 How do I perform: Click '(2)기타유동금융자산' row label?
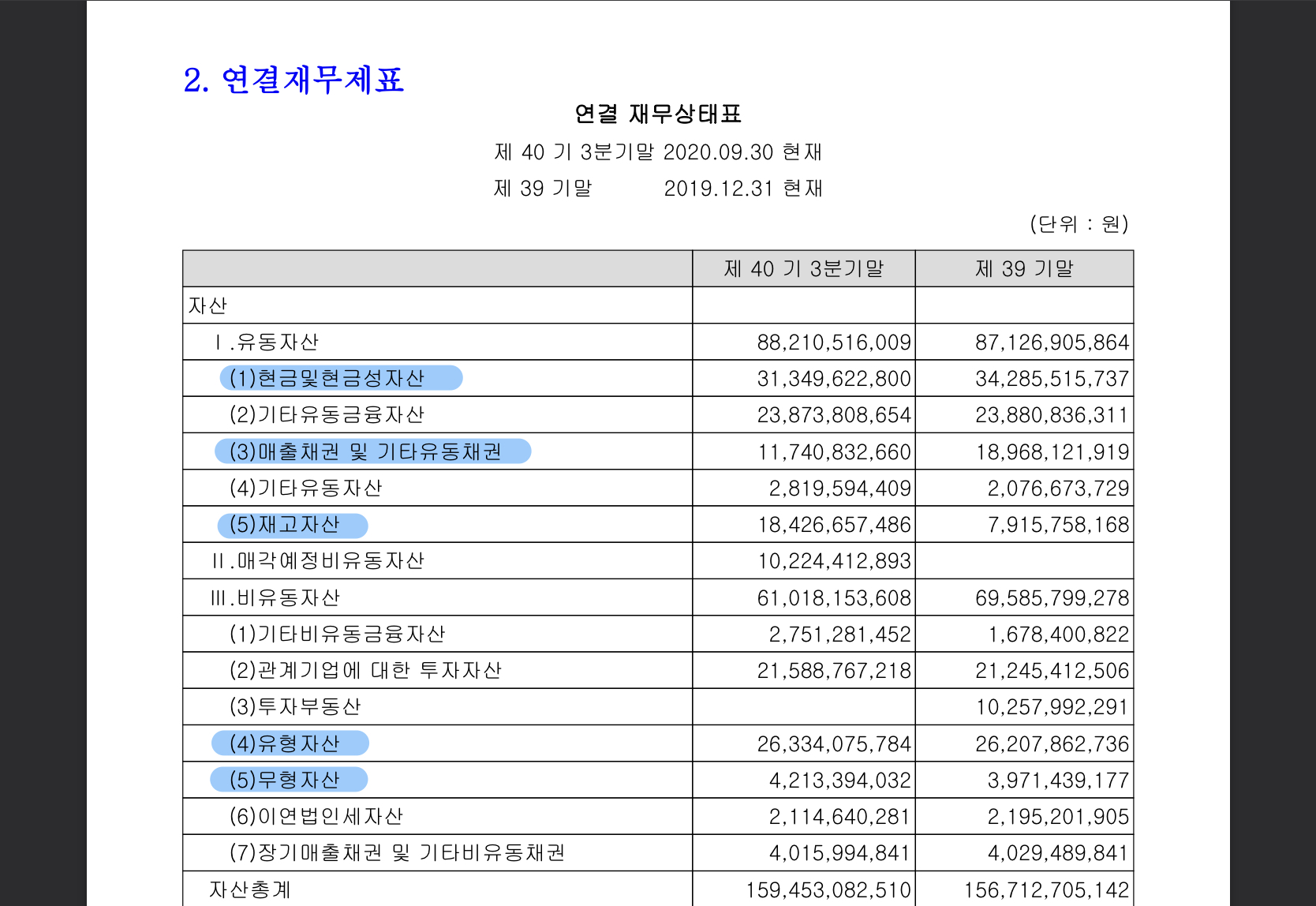click(327, 414)
